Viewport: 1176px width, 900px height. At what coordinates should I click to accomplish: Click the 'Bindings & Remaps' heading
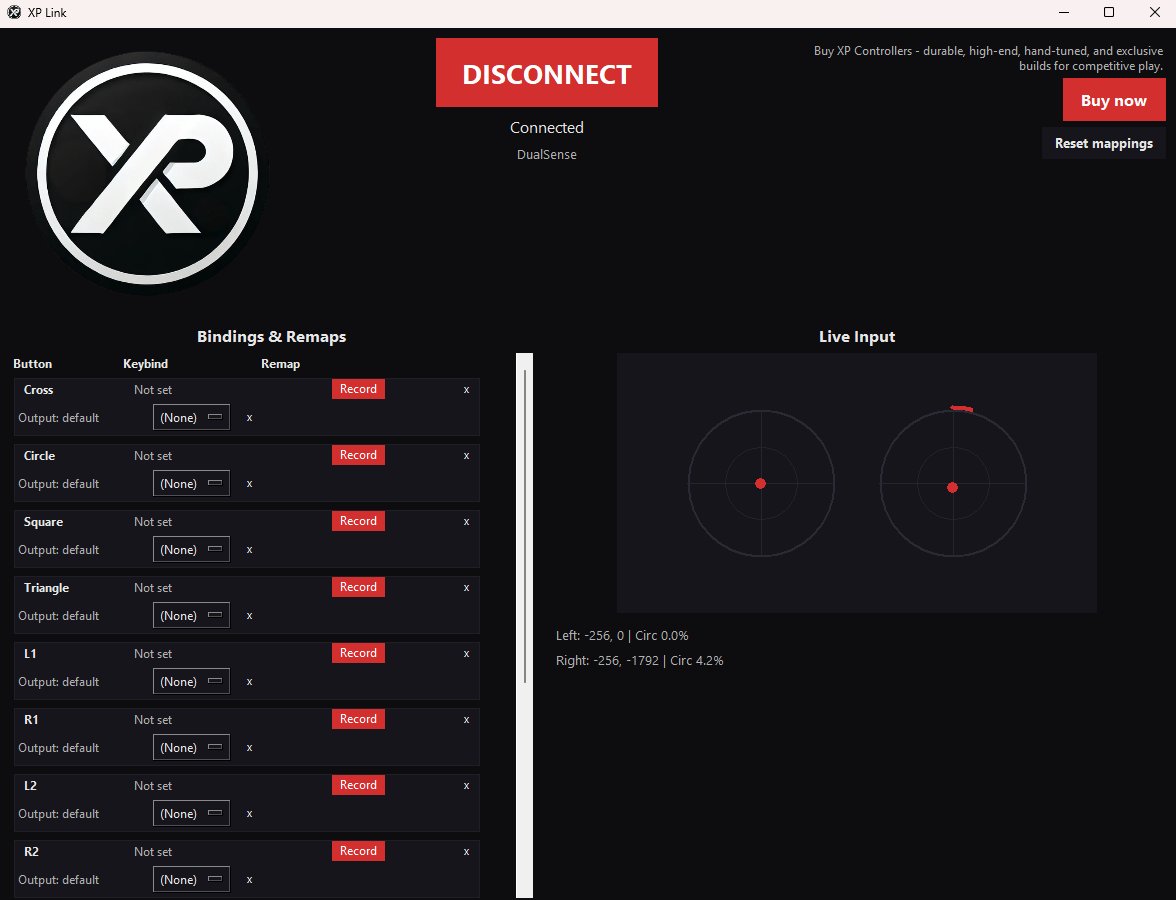(272, 337)
